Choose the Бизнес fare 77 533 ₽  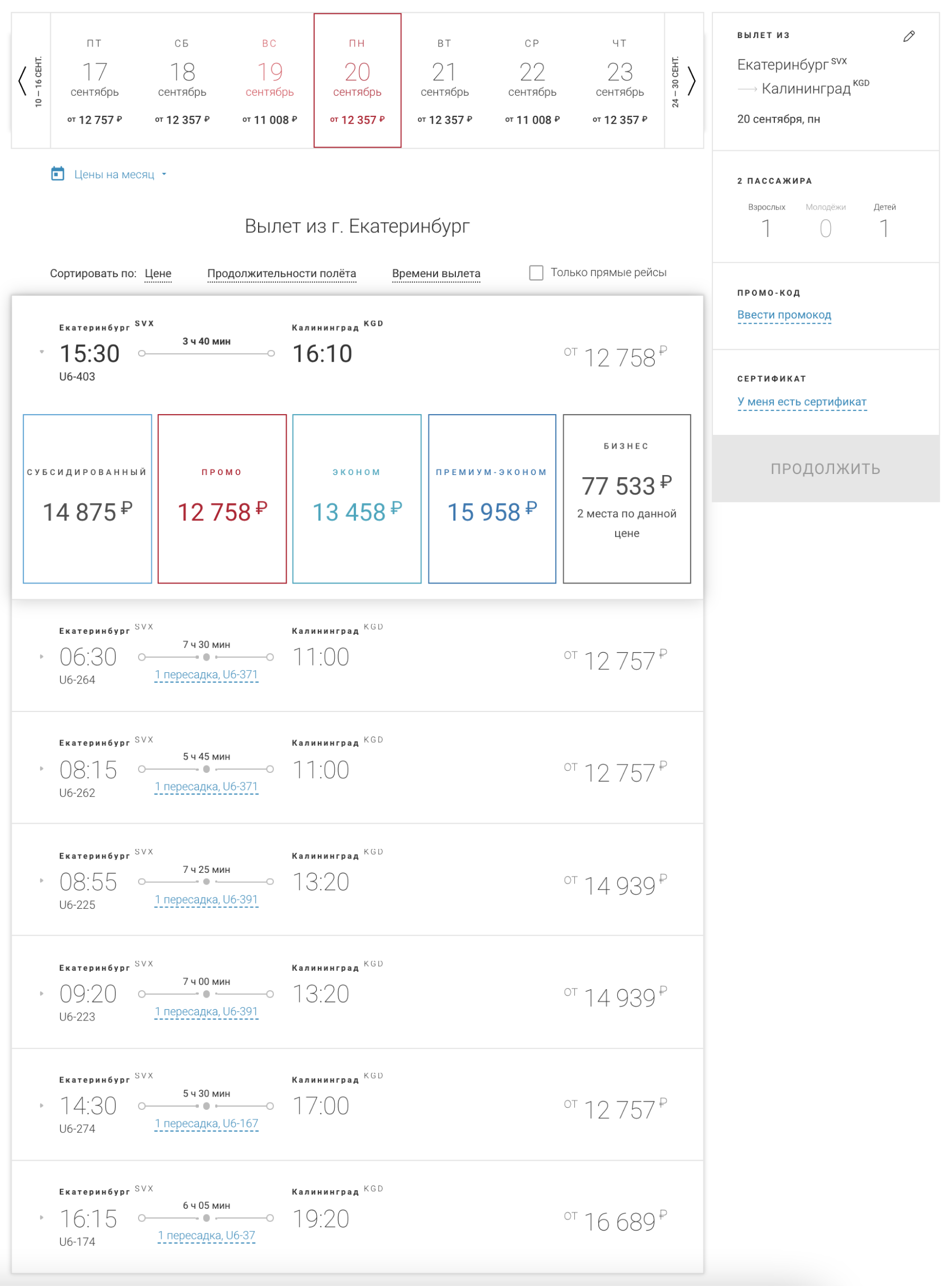(x=627, y=499)
